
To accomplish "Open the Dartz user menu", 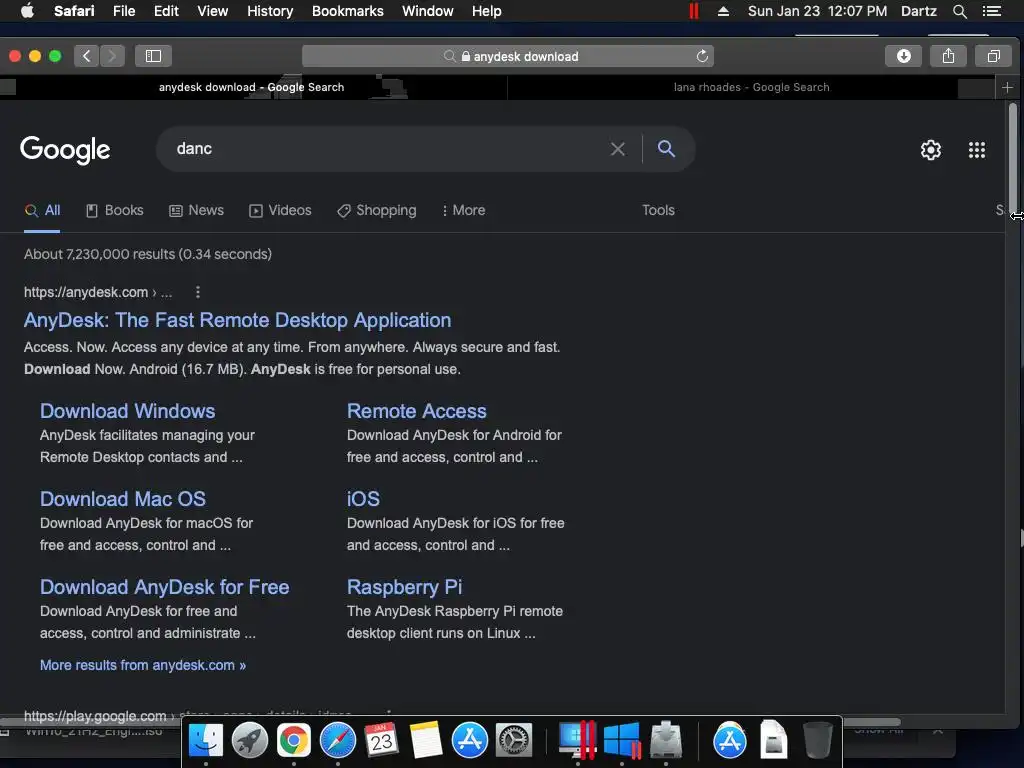I will tap(918, 11).
